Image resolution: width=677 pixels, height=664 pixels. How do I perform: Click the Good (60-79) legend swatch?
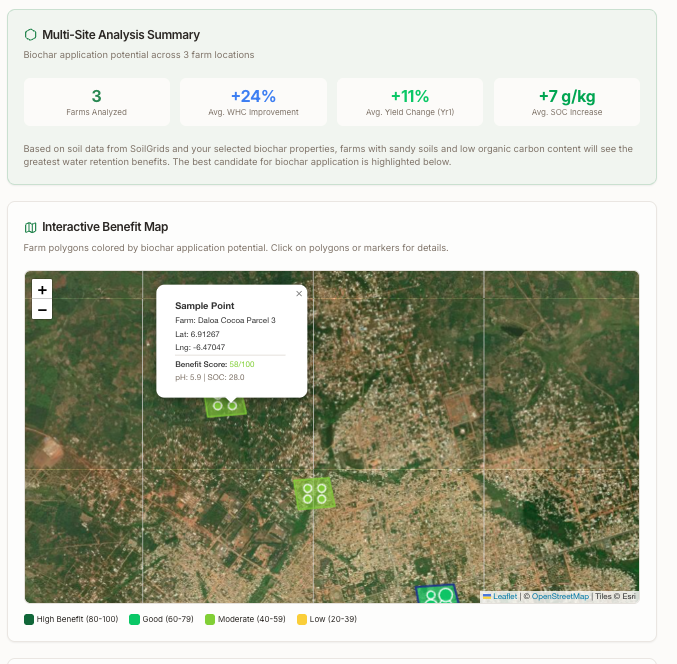pos(134,620)
